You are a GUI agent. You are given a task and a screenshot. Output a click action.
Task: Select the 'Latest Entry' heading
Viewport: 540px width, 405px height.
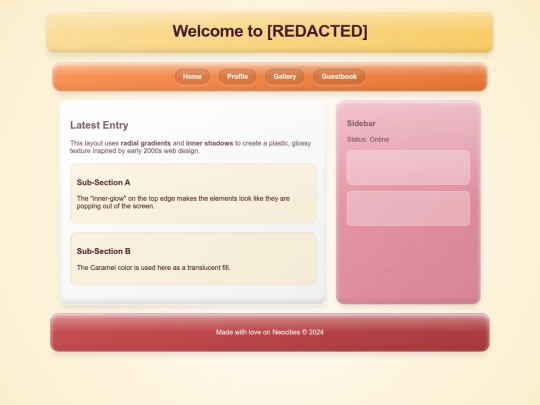[99, 125]
